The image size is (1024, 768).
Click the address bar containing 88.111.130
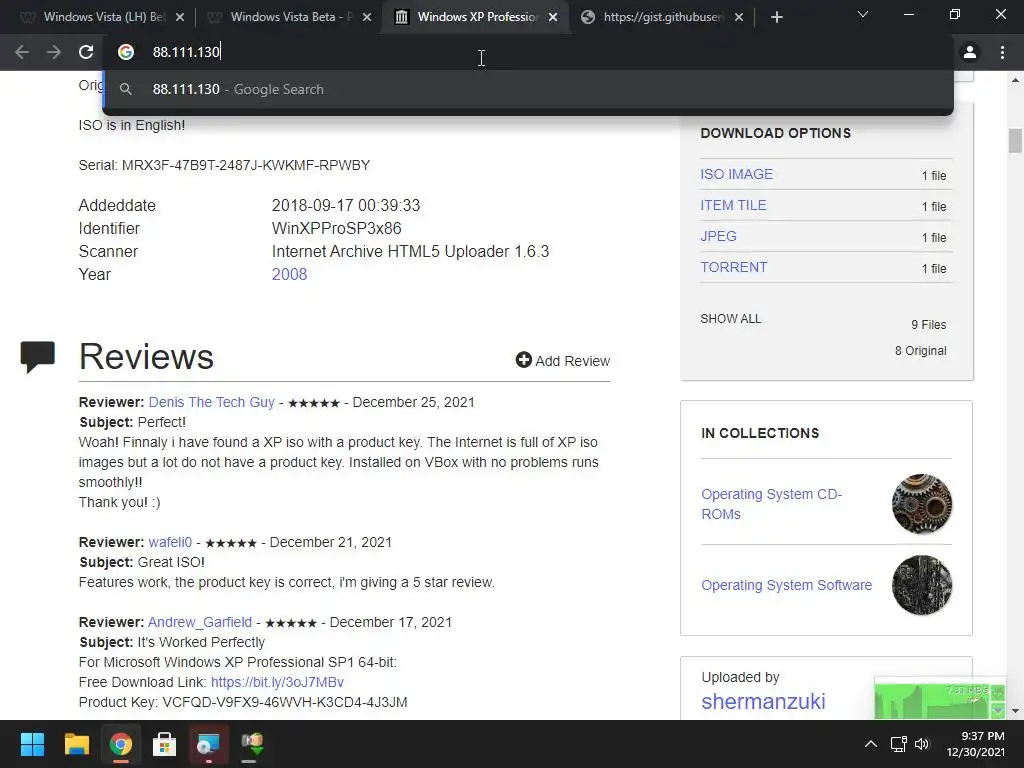point(529,52)
